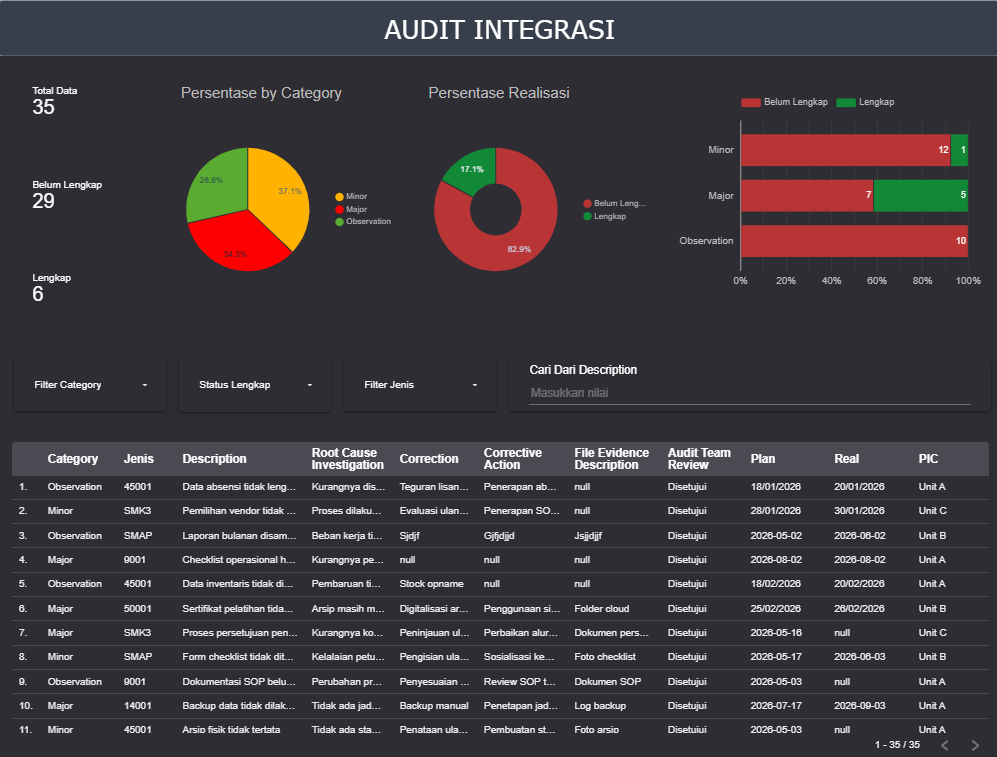
Task: Go to next table page arrow
Action: click(975, 745)
